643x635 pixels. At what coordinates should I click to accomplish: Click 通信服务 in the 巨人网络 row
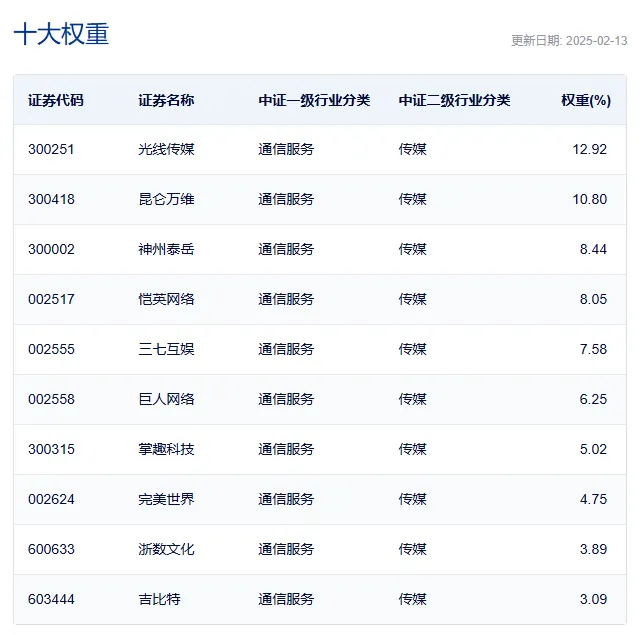point(286,400)
